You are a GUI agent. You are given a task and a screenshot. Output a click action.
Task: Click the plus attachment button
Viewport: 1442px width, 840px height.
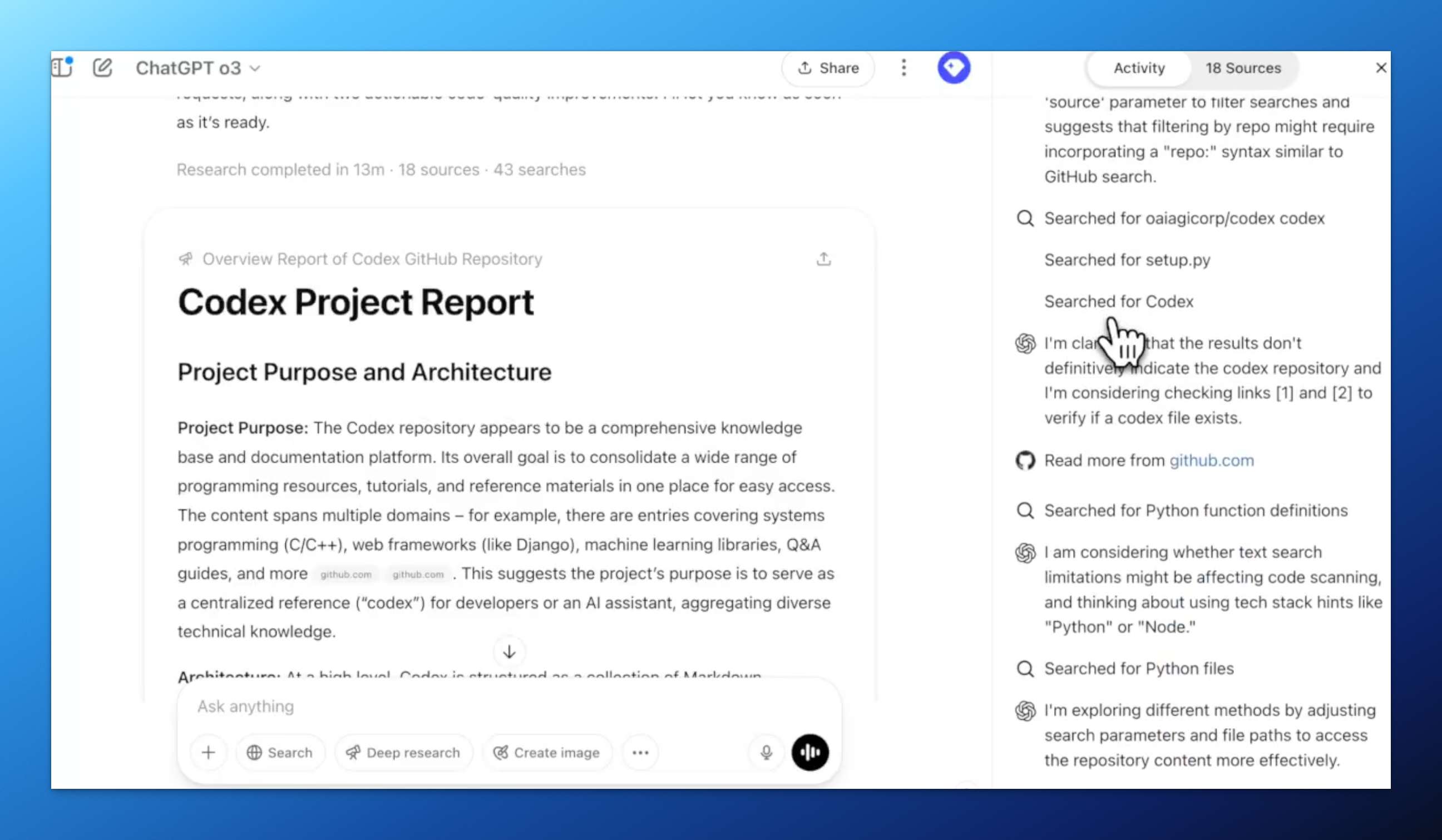click(x=208, y=753)
